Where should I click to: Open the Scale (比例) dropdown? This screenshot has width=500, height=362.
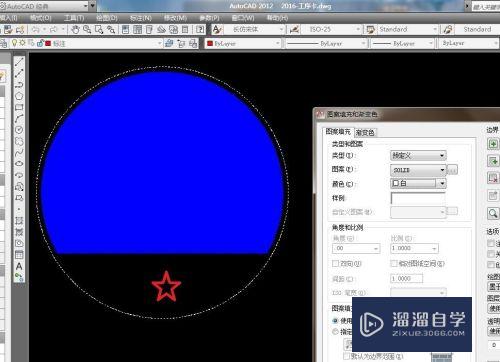tap(414, 248)
